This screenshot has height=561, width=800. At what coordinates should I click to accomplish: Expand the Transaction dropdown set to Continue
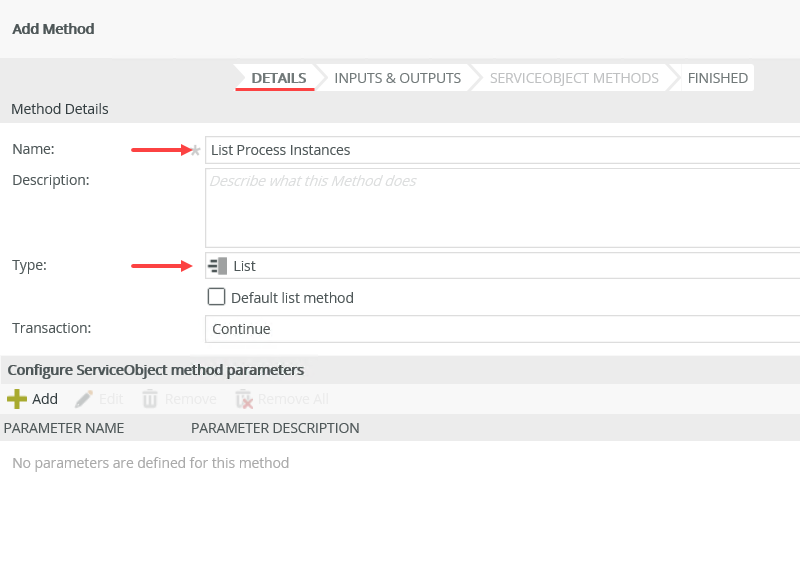pyautogui.click(x=502, y=329)
